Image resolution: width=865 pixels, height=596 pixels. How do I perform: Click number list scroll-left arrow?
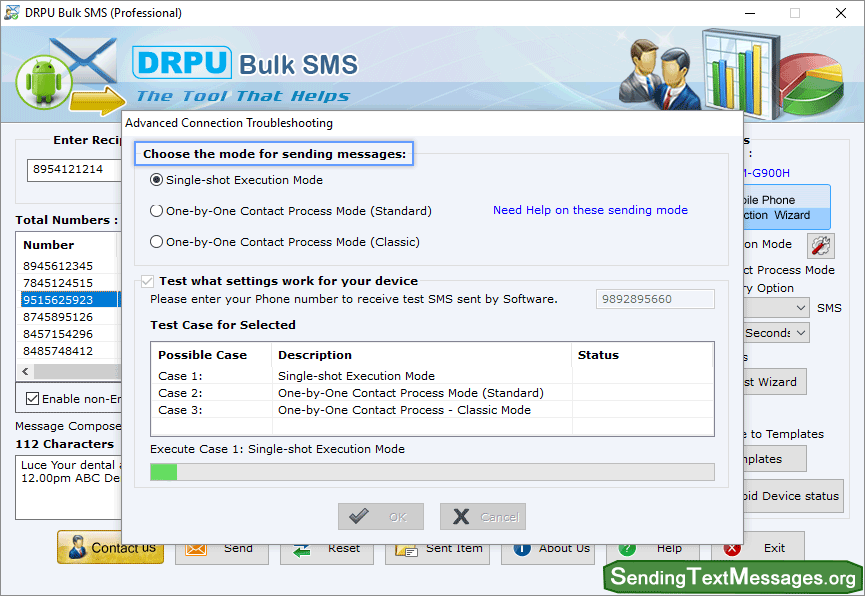point(25,371)
